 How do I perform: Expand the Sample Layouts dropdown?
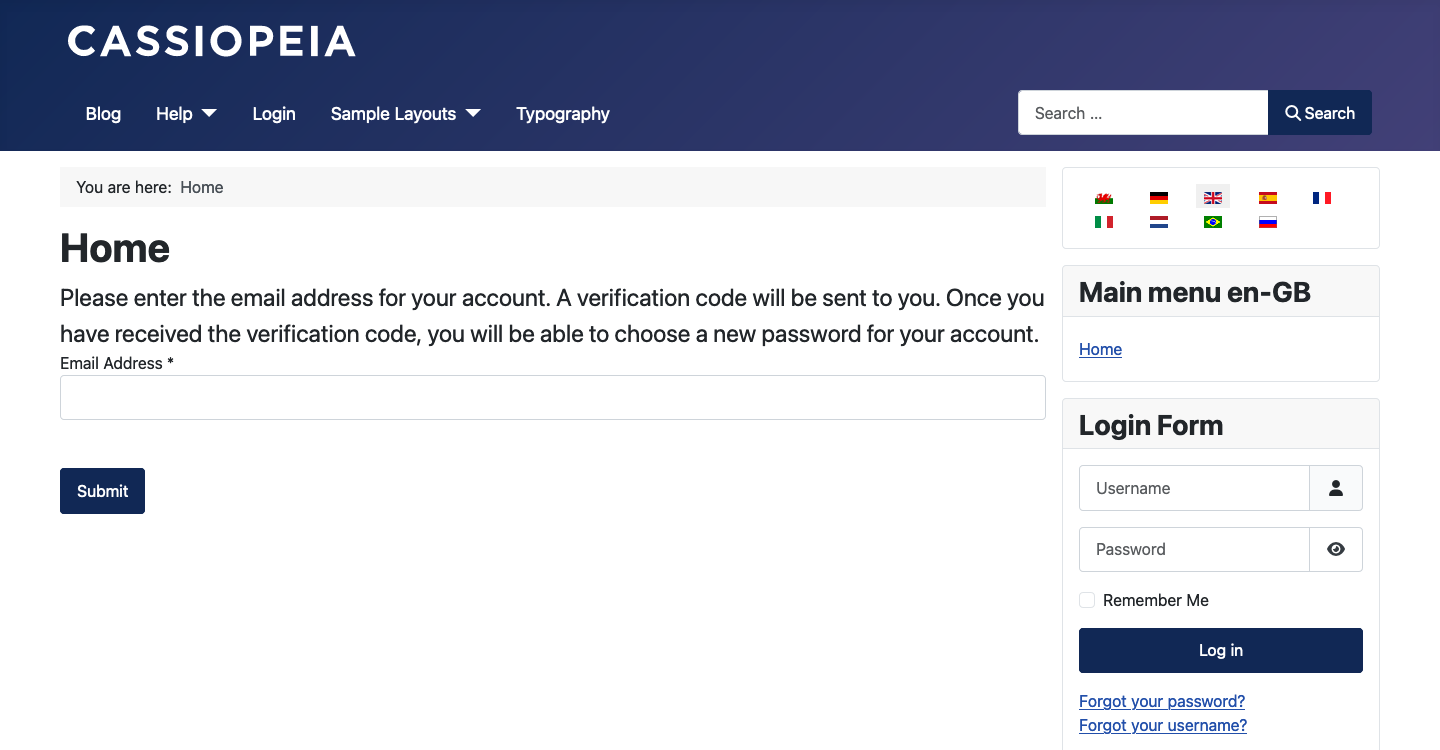(394, 113)
